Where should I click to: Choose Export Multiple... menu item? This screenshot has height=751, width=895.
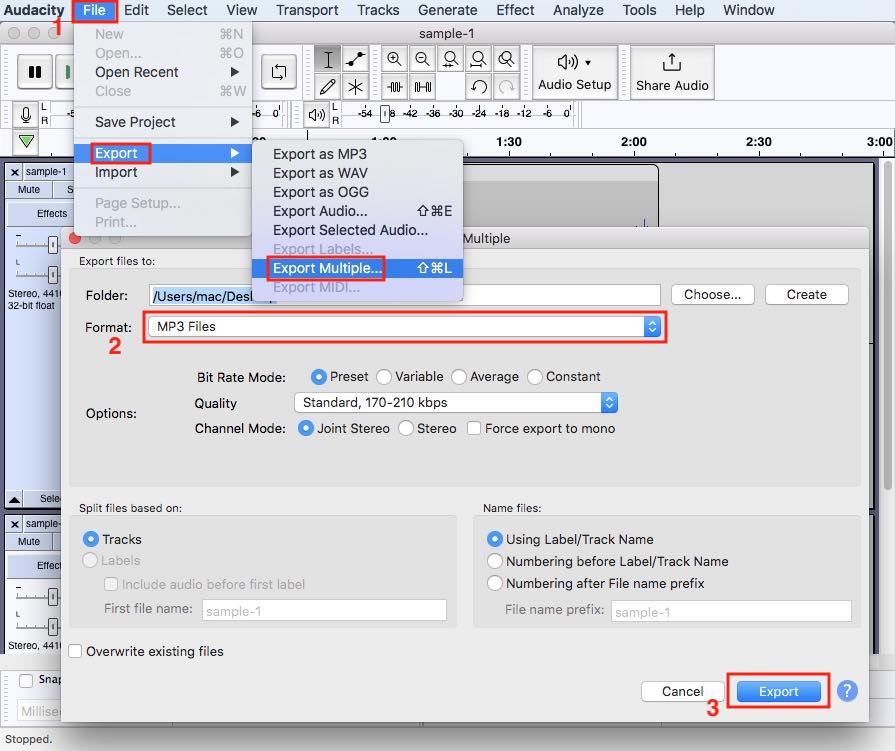(x=357, y=268)
